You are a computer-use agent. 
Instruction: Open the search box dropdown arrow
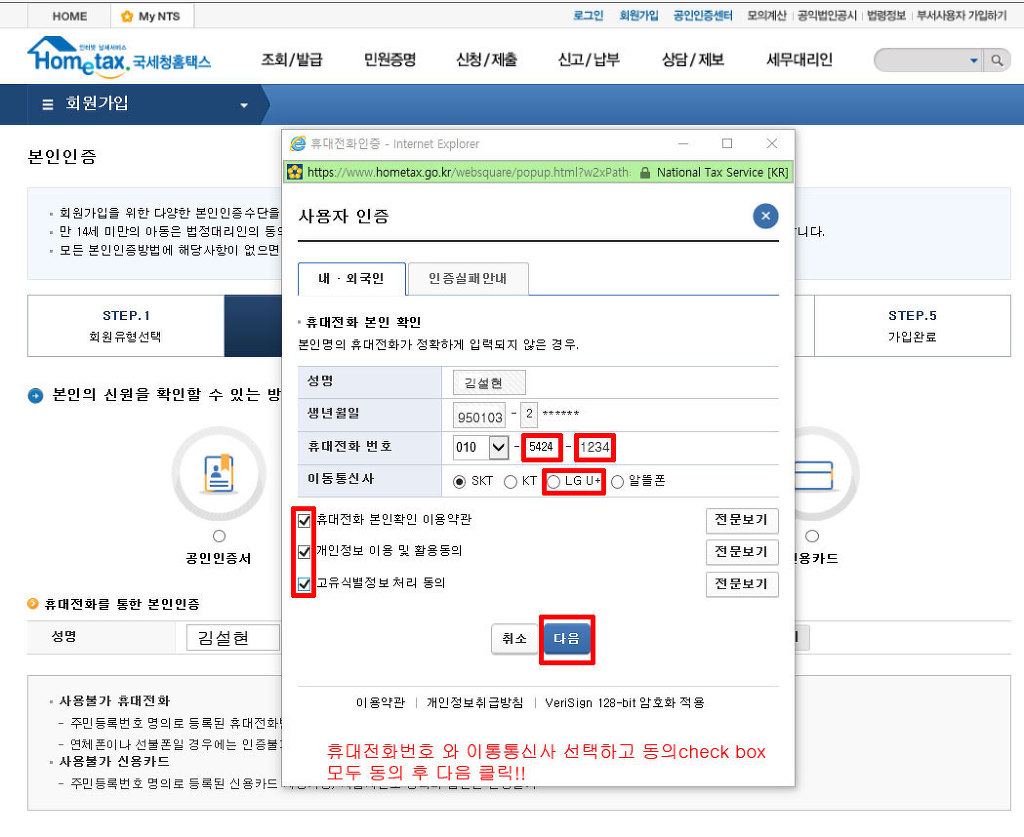(974, 60)
